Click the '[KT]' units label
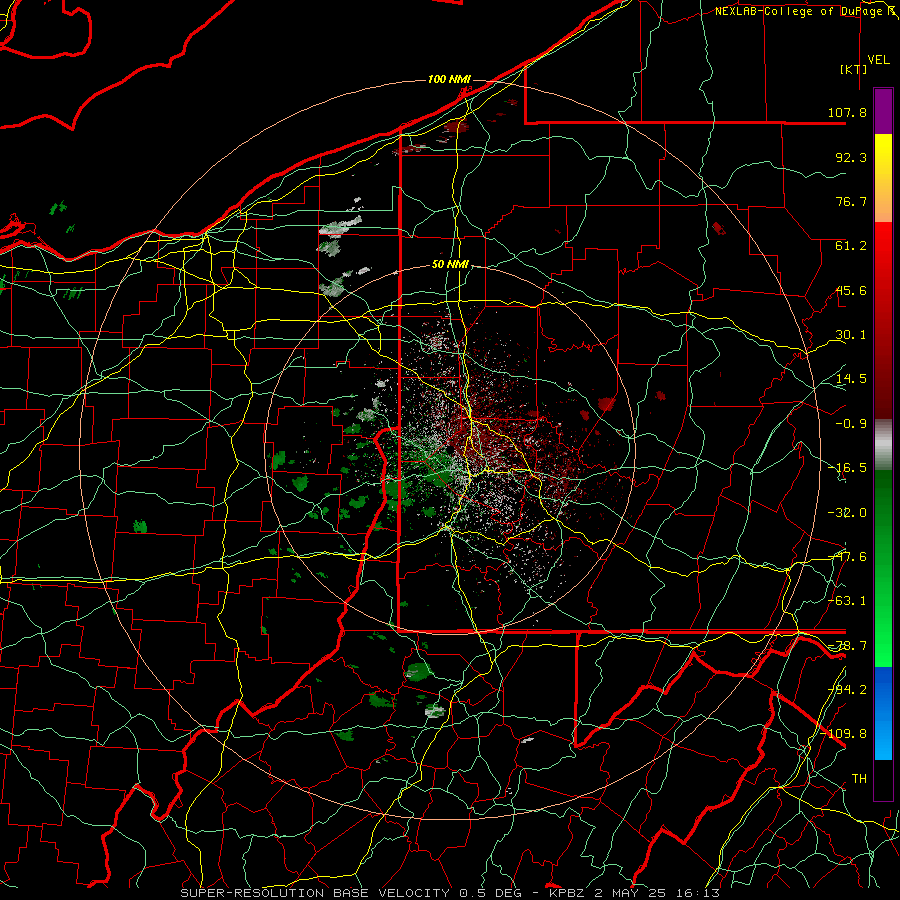This screenshot has height=900, width=900. (853, 69)
